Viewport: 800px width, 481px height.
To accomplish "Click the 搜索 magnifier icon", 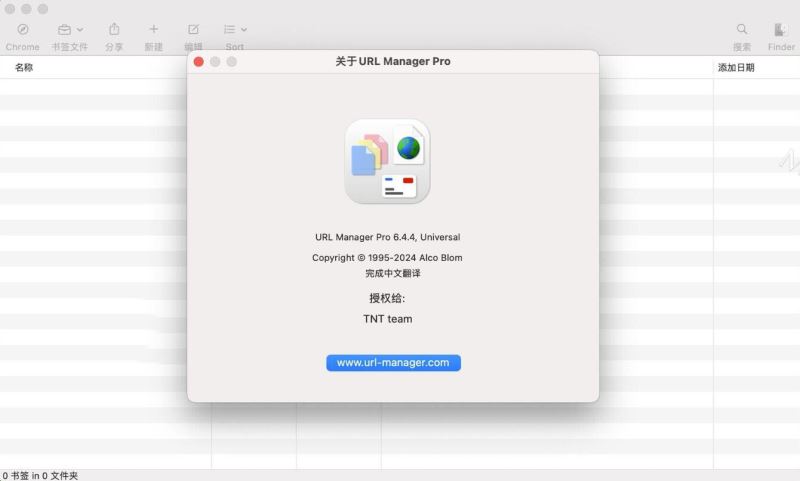I will pyautogui.click(x=742, y=29).
